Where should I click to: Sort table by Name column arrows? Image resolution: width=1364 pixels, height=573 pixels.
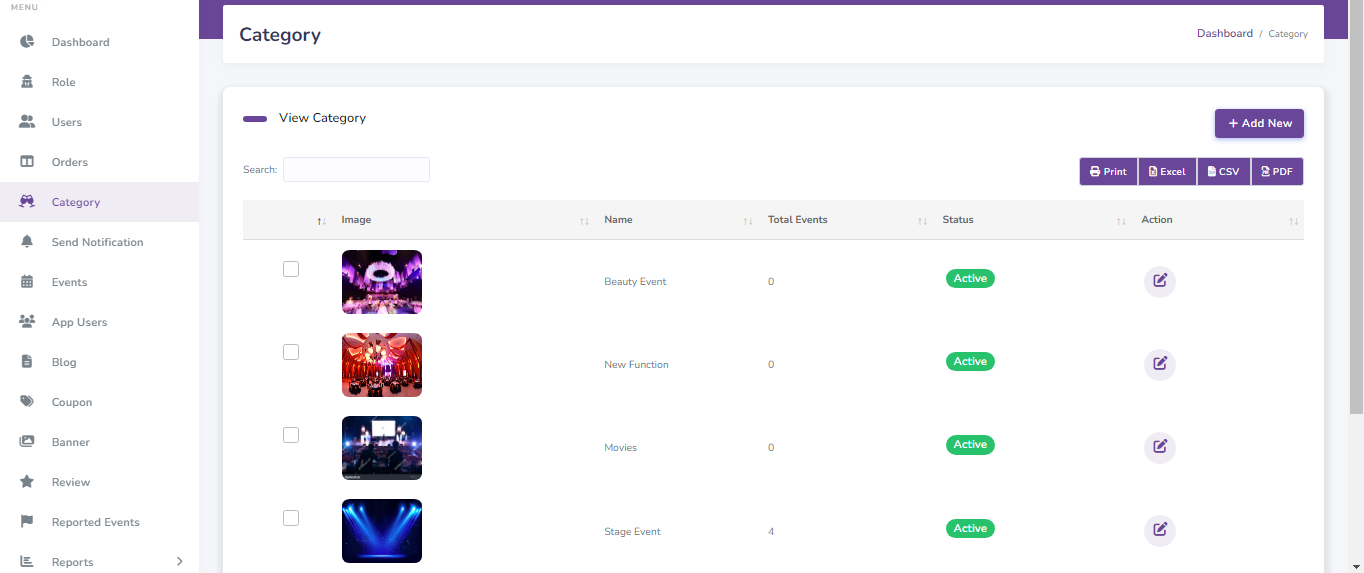click(x=748, y=221)
